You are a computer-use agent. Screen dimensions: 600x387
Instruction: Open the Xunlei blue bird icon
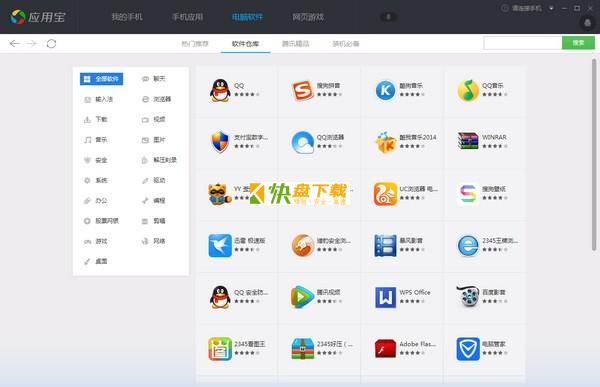[220, 245]
